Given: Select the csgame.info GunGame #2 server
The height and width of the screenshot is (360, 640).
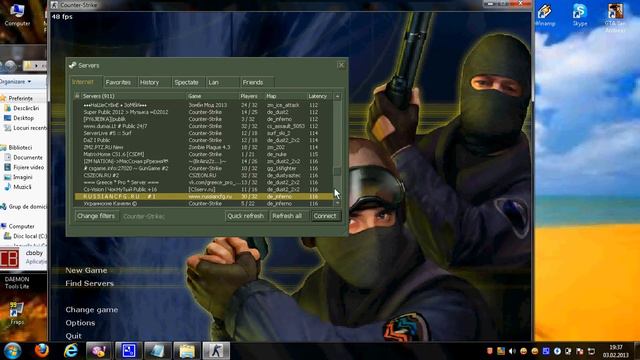Looking at the screenshot, I should (x=204, y=168).
